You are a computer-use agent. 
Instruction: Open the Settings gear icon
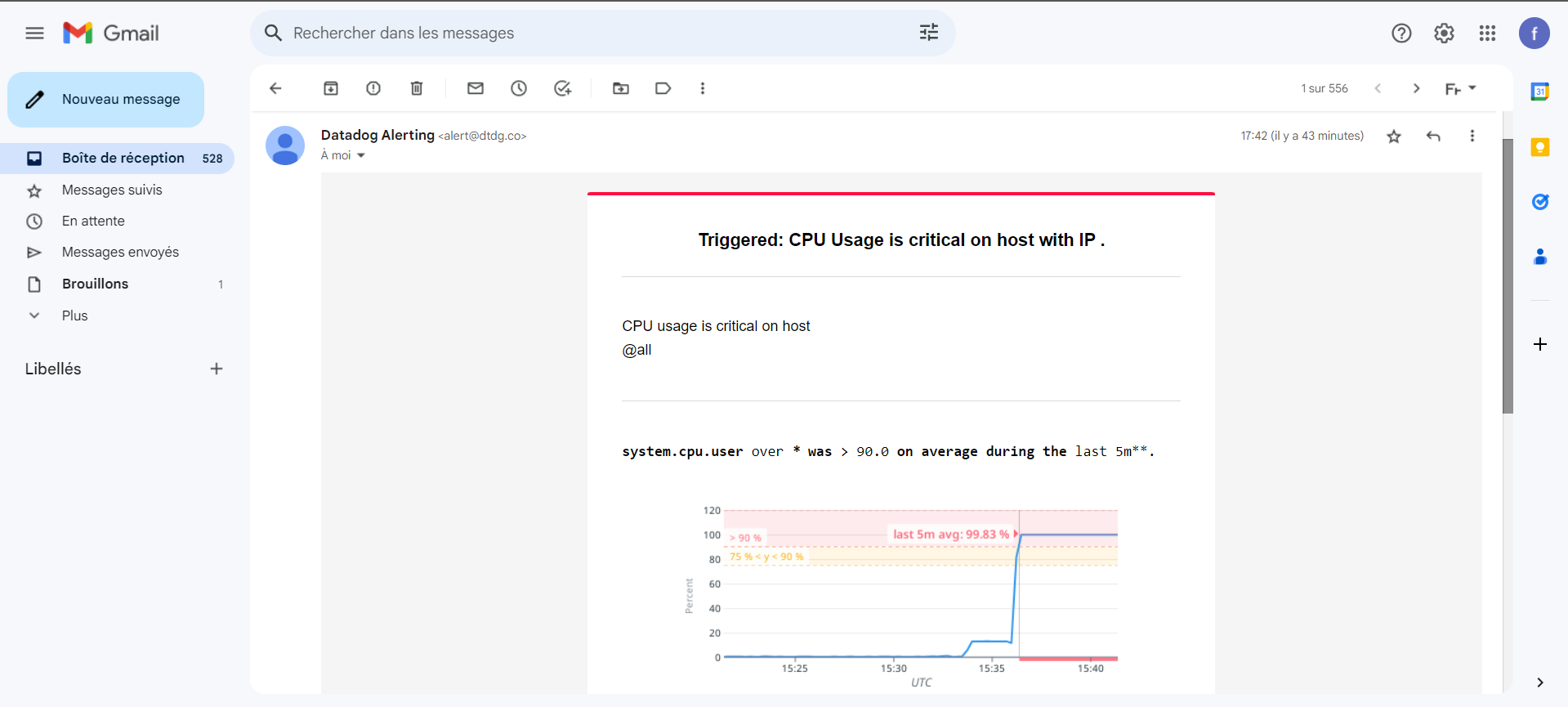click(1444, 34)
